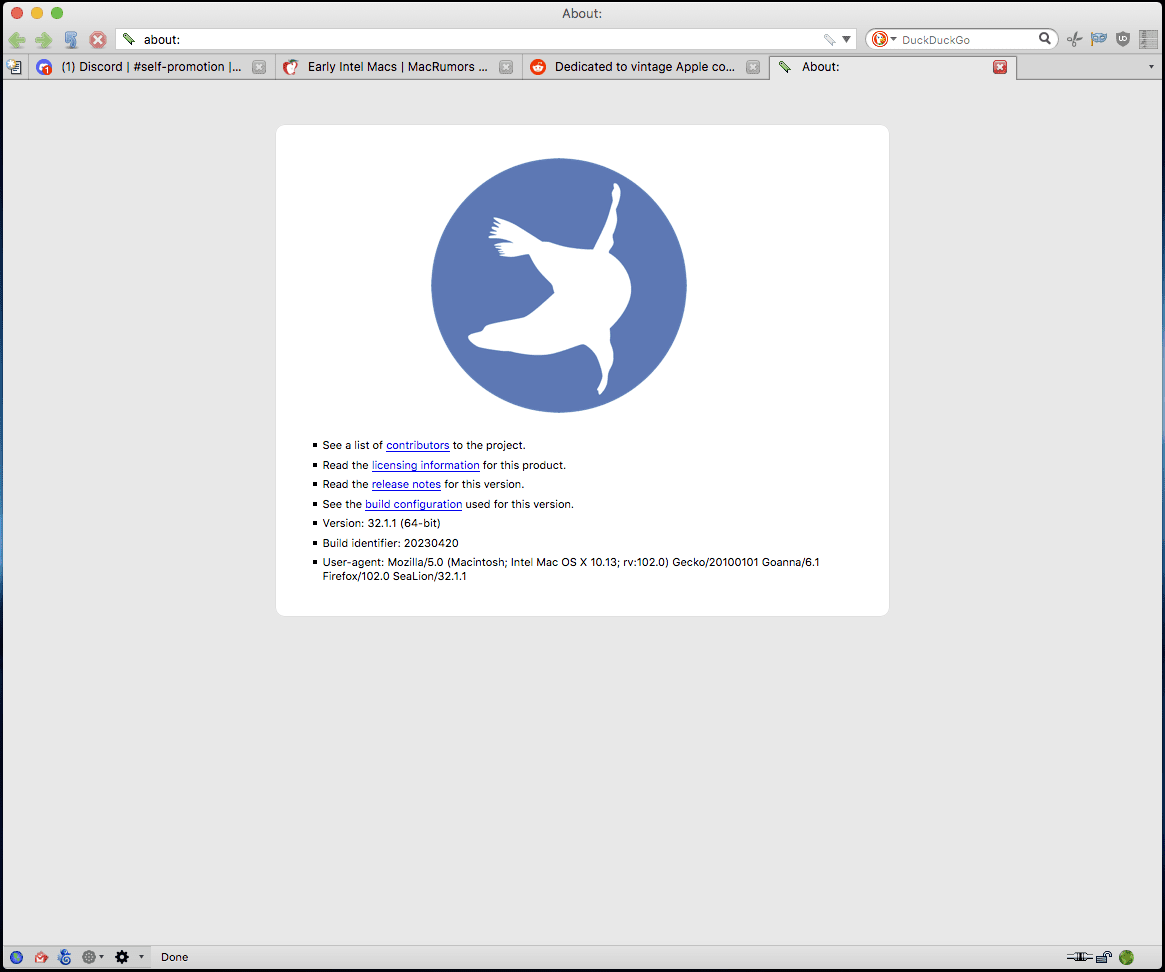Click the black gear icon in status bar
The height and width of the screenshot is (972, 1165).
pos(122,957)
